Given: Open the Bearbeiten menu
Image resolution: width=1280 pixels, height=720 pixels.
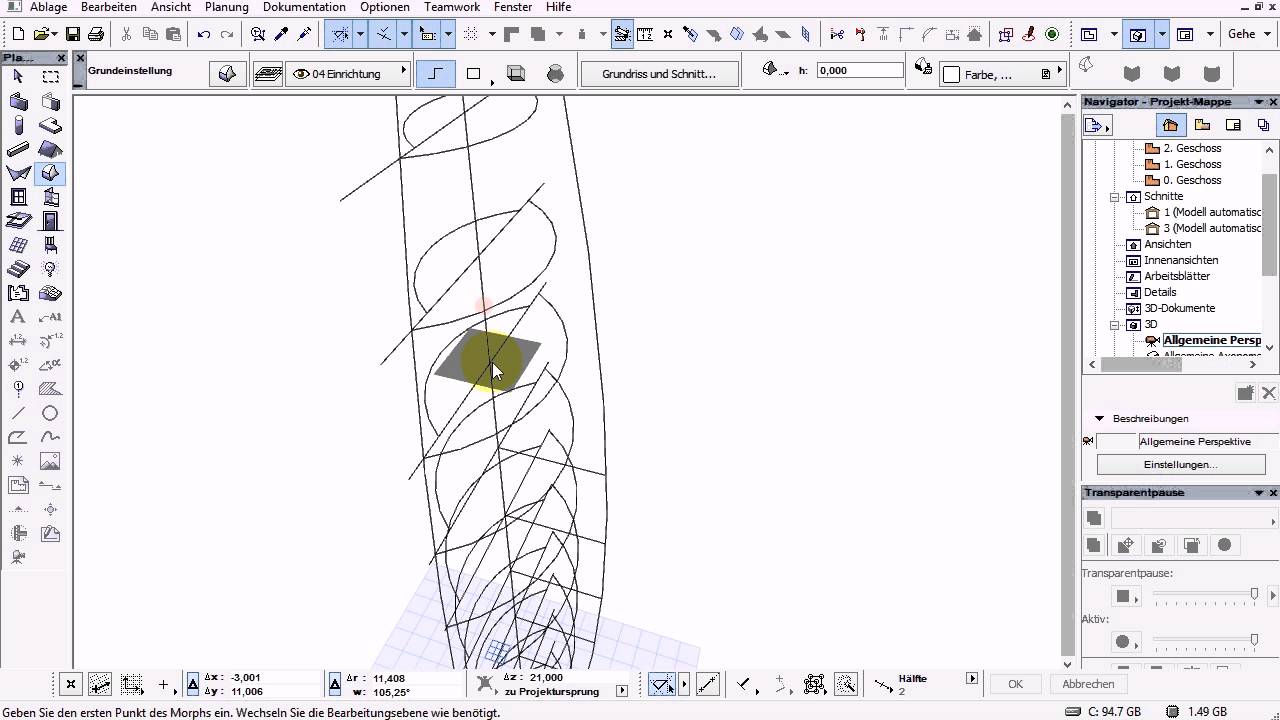Looking at the screenshot, I should pos(108,7).
